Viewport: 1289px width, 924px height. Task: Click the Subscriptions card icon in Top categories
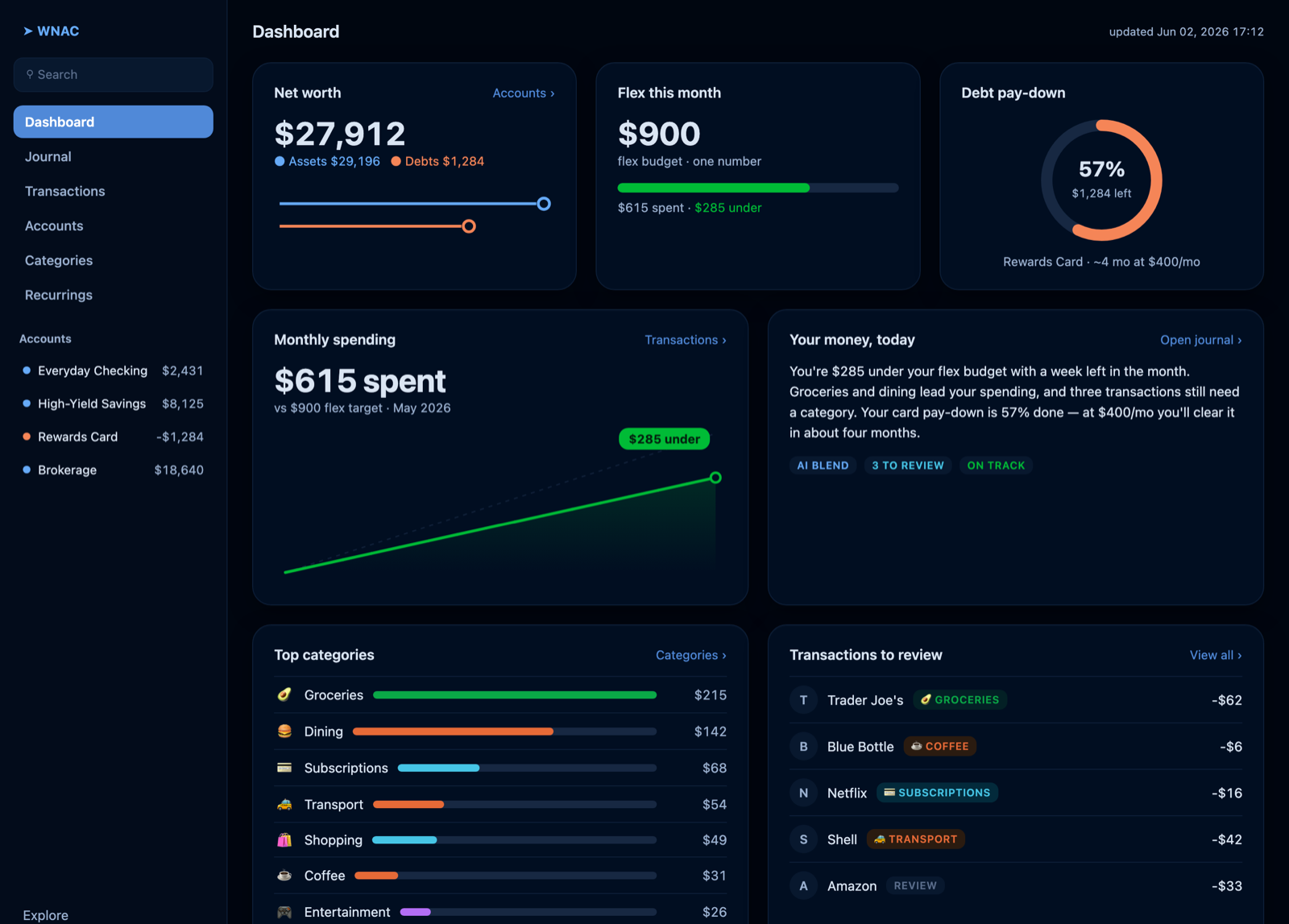284,768
